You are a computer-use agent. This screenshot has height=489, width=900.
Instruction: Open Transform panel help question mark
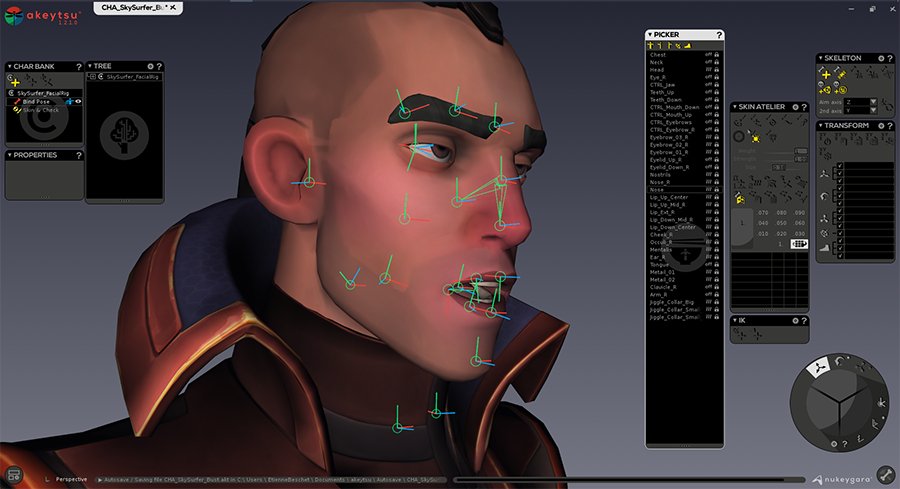pos(890,126)
